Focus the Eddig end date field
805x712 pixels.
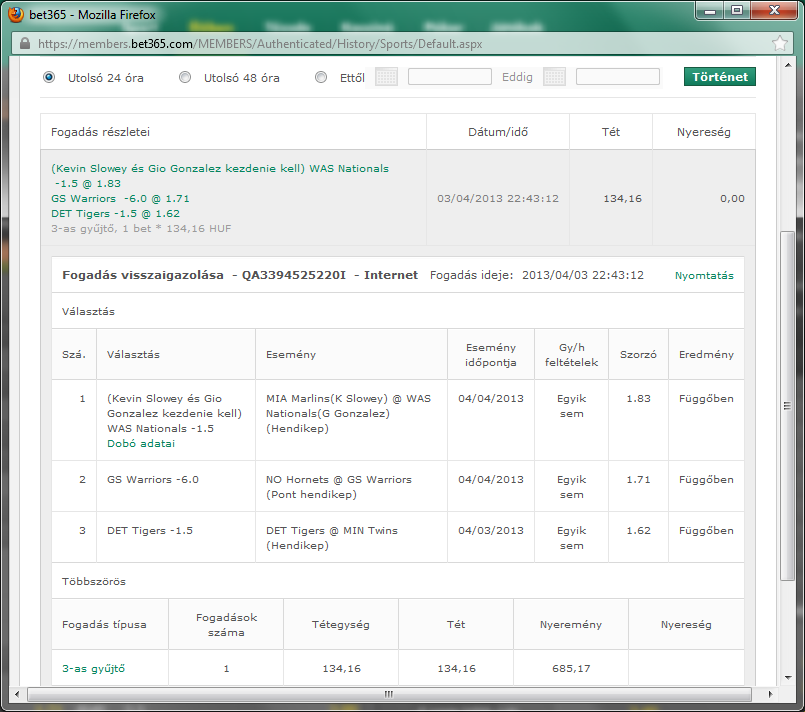[x=618, y=77]
